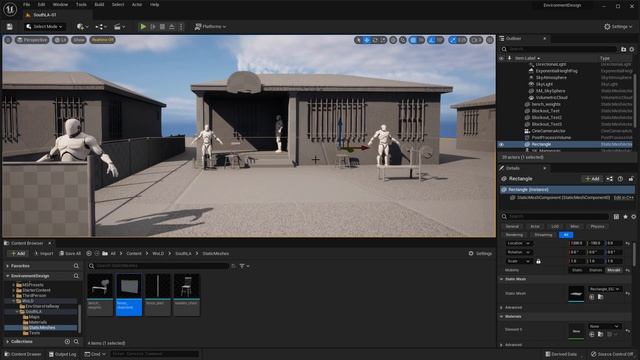Collapse the Materials section
This screenshot has width=640, height=360.
click(502, 316)
